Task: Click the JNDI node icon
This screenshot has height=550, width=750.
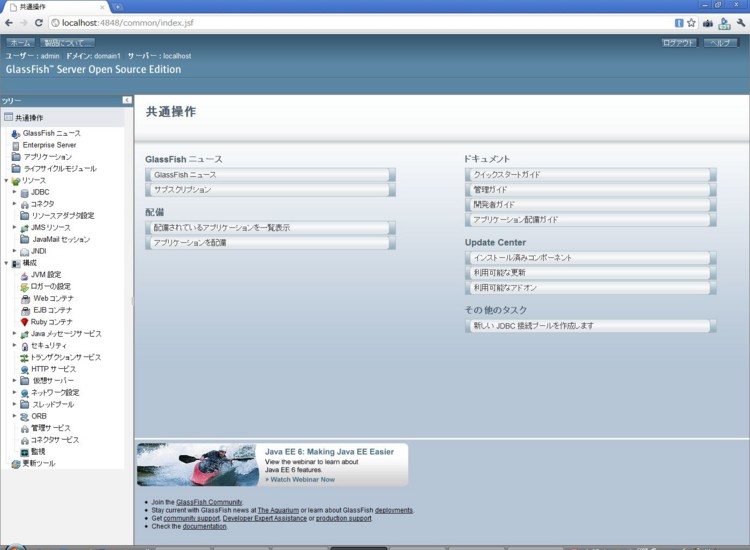Action: 24,251
